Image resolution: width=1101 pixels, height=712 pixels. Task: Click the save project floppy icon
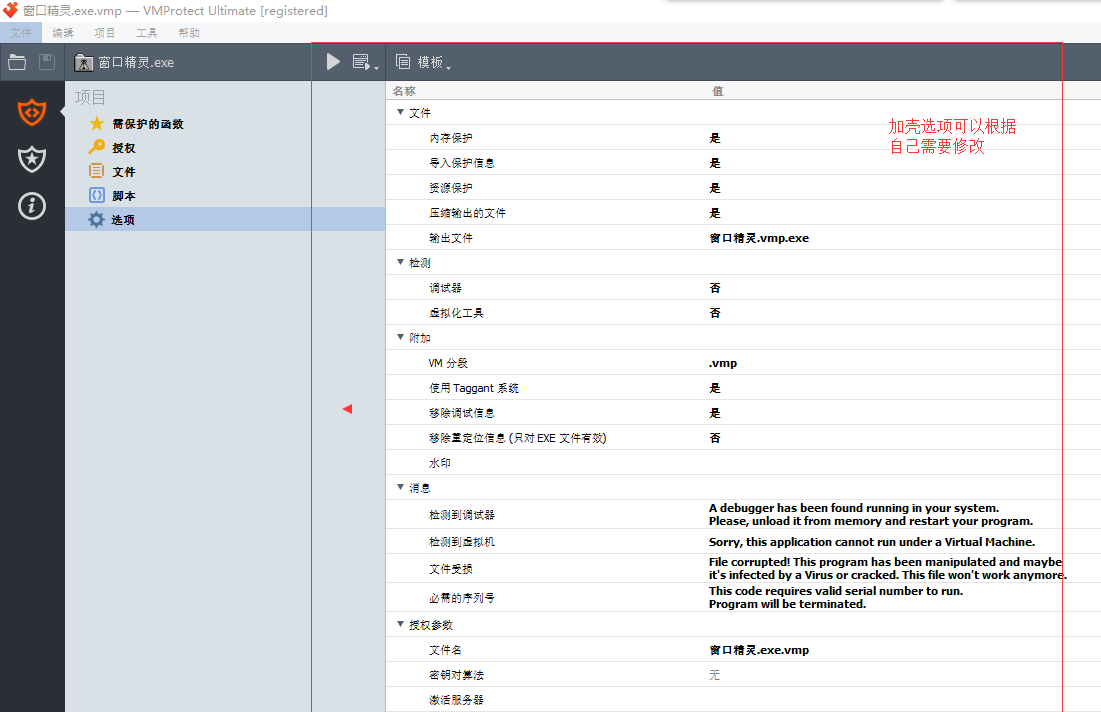point(47,62)
